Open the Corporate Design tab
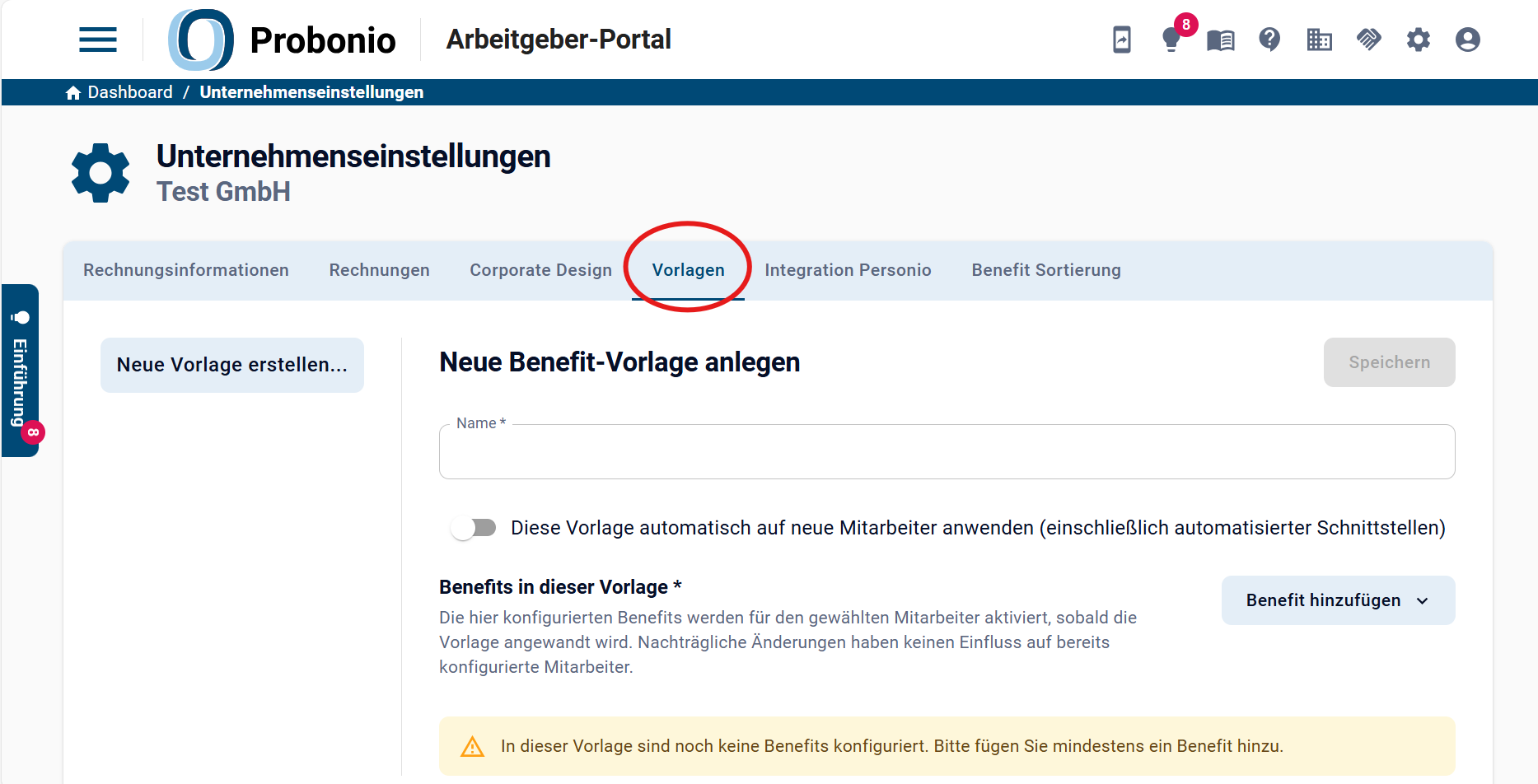Viewport: 1538px width, 784px height. coord(541,270)
